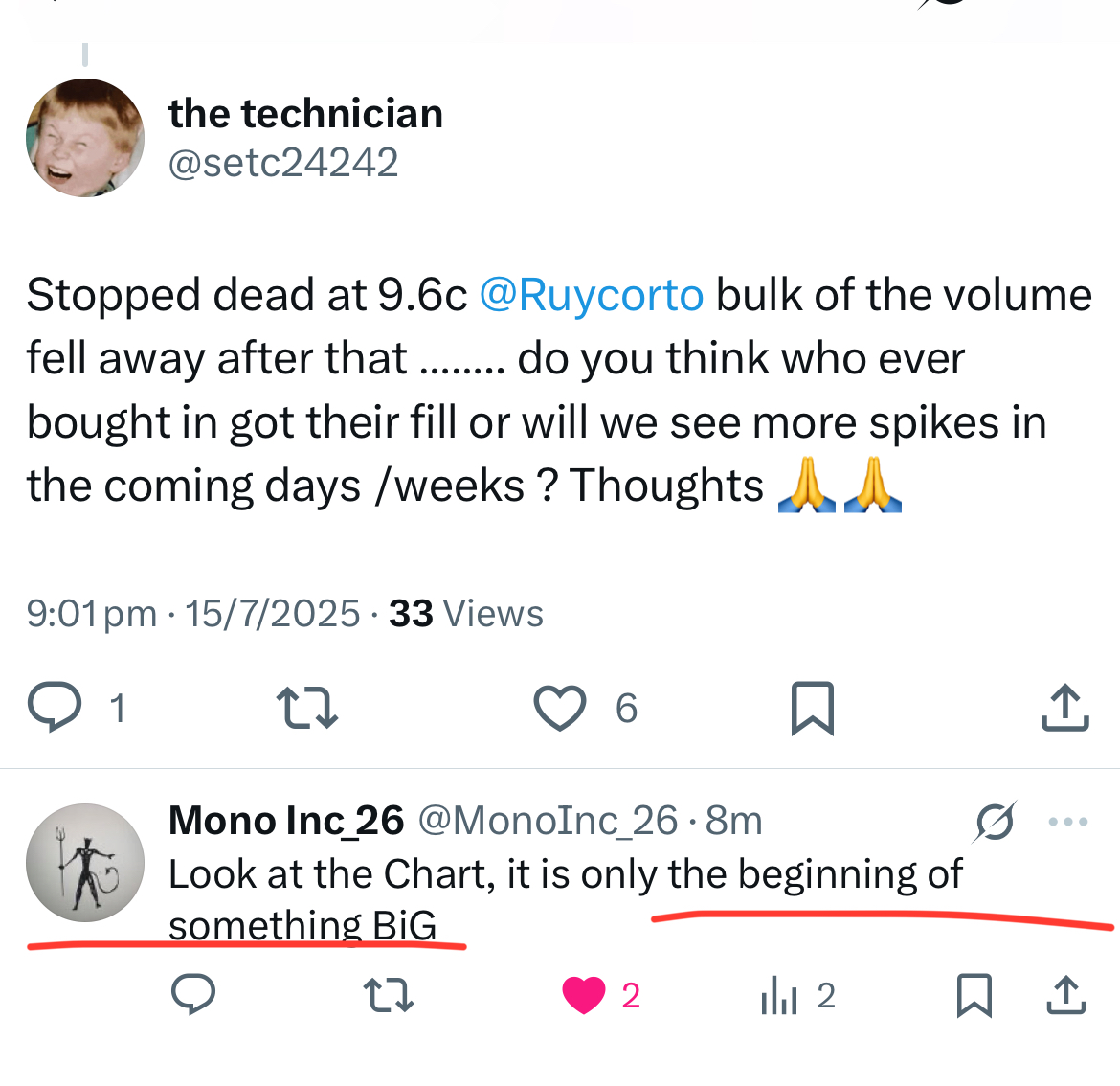Repost Mono Inc_26's reply

391,995
